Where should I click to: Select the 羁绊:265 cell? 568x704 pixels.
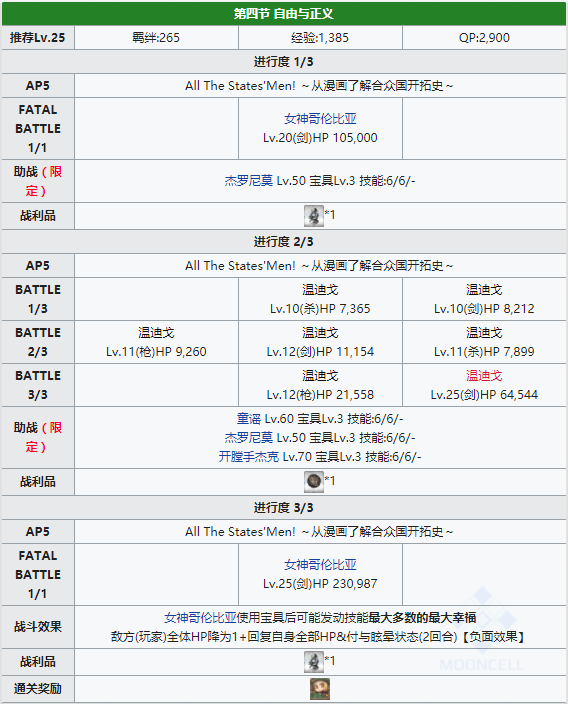click(x=156, y=37)
